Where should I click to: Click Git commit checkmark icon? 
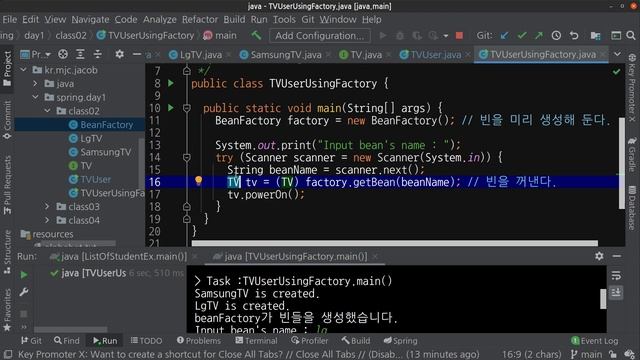[522, 36]
